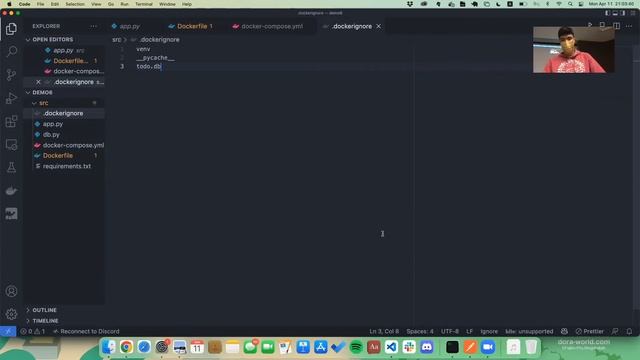
Task: Open the Docker whale view
Action: tap(11, 191)
